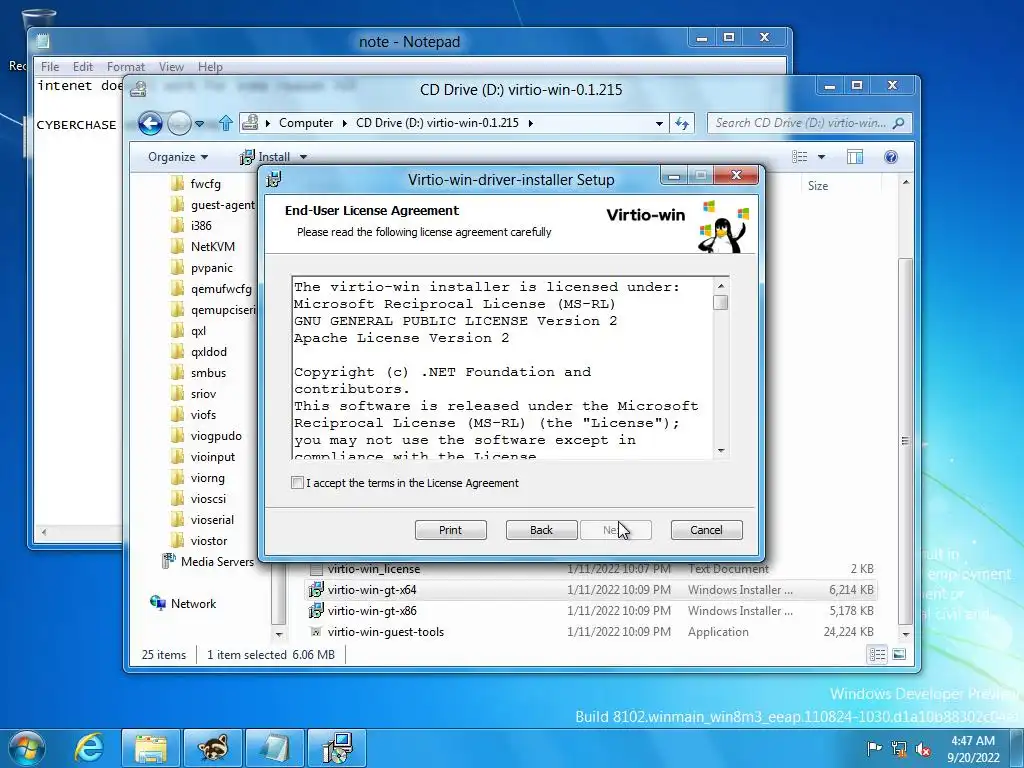Expand chevron after Computer breadcrumb
This screenshot has width=1024, height=768.
coord(345,123)
